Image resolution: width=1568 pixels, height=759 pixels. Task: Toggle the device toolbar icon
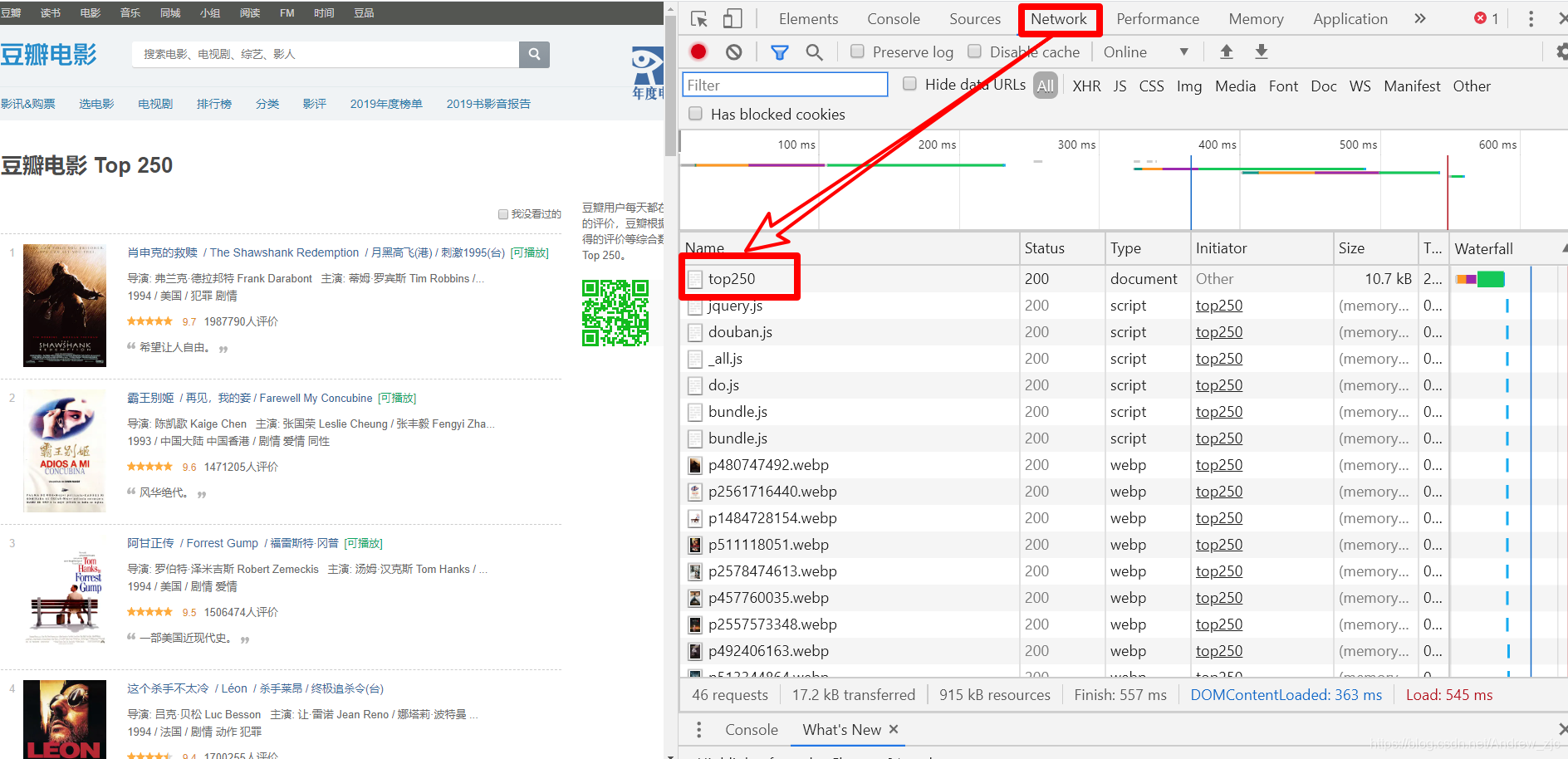(733, 19)
